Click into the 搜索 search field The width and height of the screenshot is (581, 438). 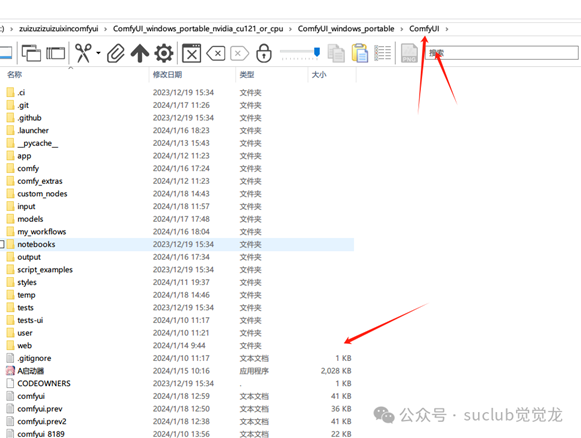pos(501,53)
